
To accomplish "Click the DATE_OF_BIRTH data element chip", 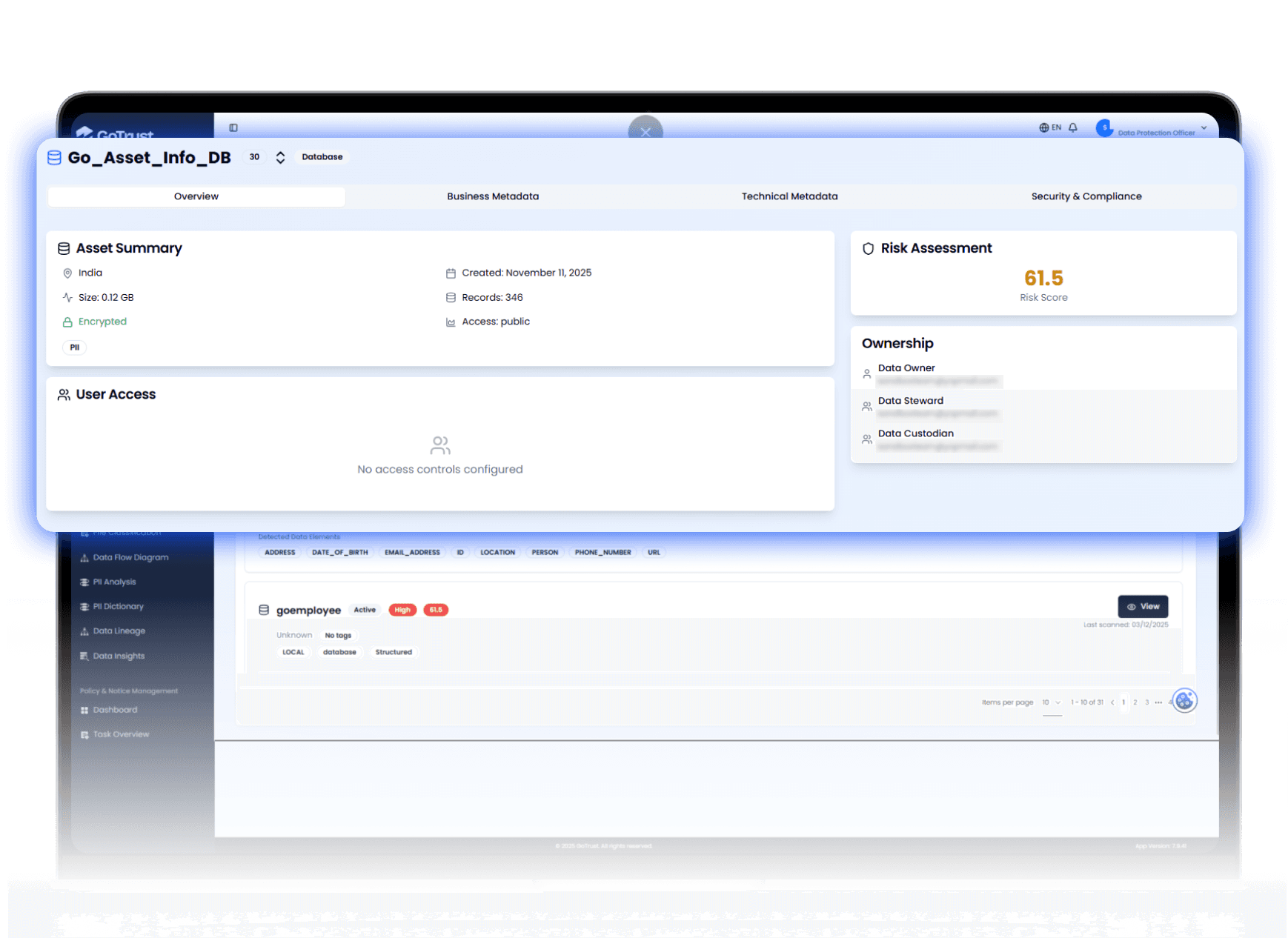I will [339, 553].
